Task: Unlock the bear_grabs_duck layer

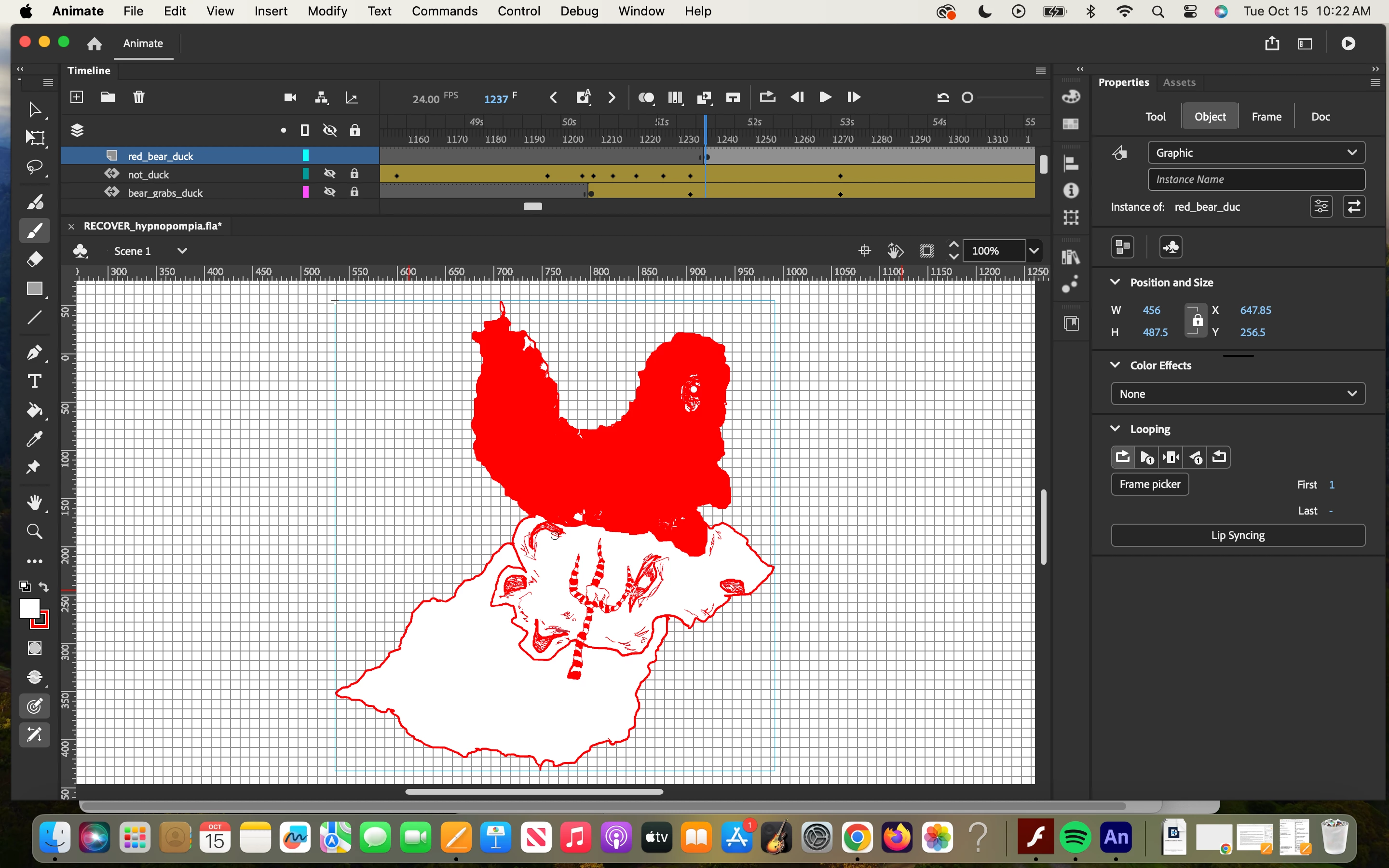Action: [x=354, y=192]
